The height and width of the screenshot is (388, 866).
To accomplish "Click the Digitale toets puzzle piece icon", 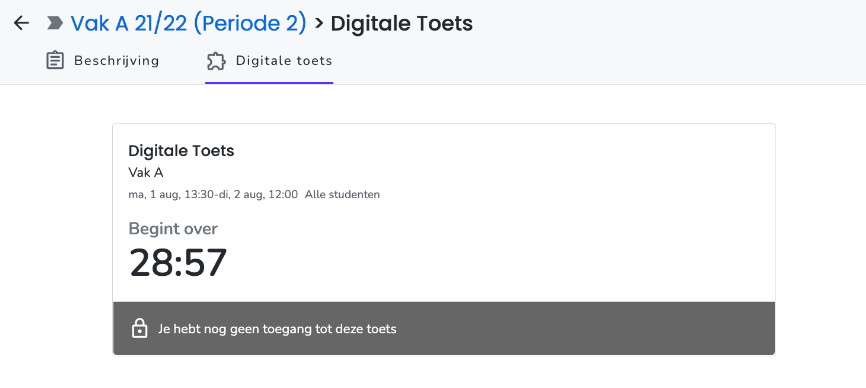I will point(216,61).
